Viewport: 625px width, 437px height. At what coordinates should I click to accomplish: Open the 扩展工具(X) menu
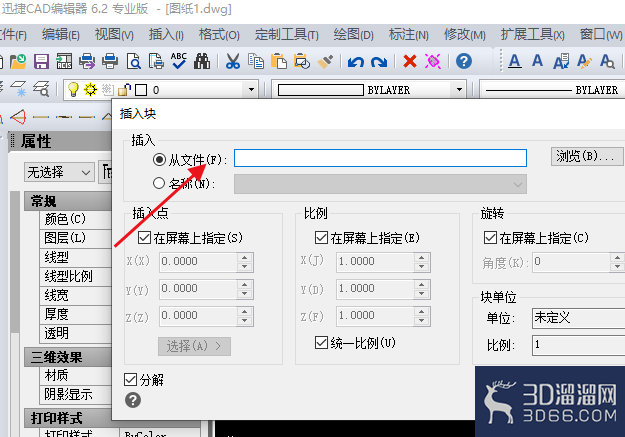(532, 35)
